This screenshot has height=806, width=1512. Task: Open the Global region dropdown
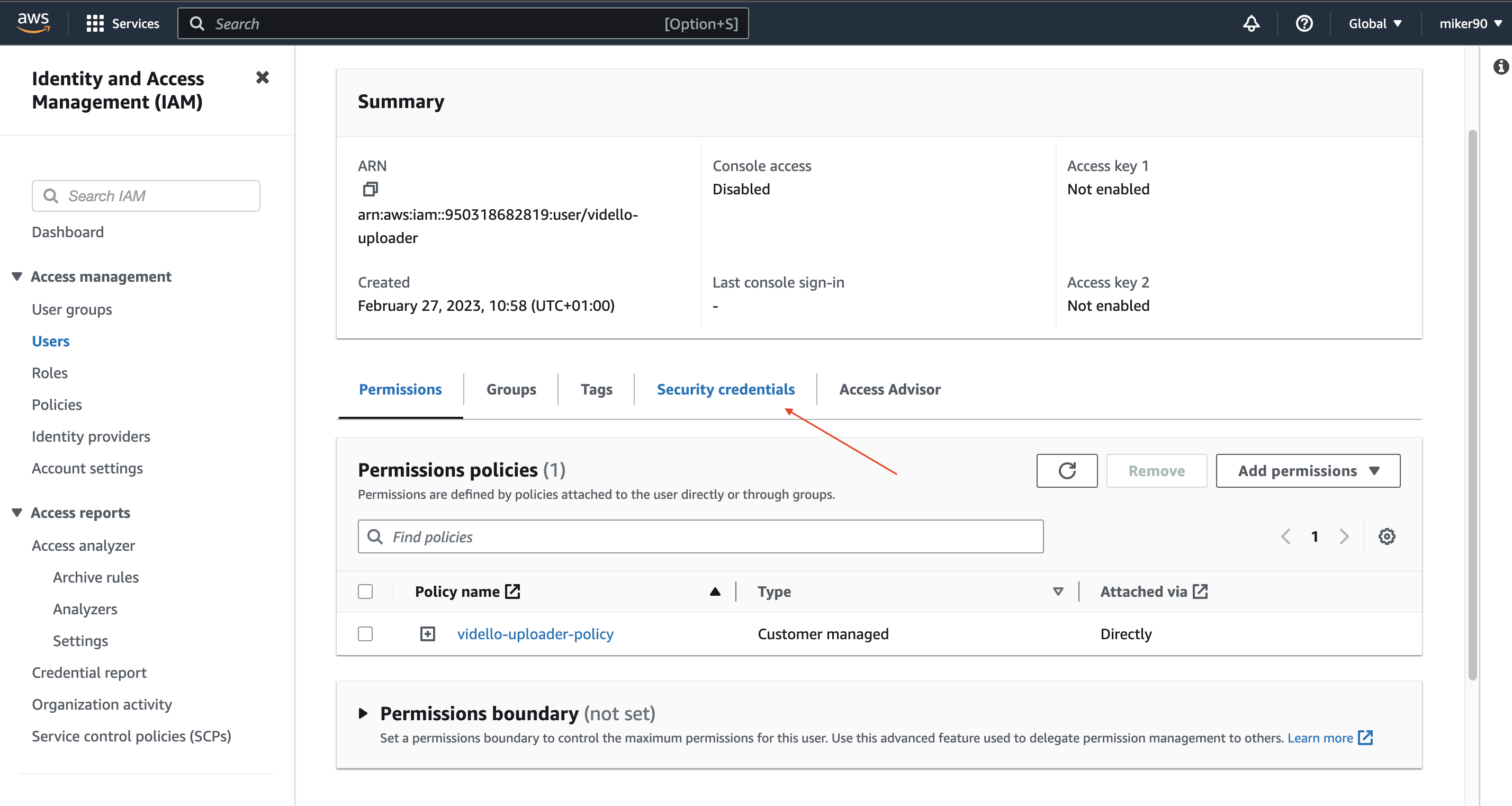(x=1375, y=23)
